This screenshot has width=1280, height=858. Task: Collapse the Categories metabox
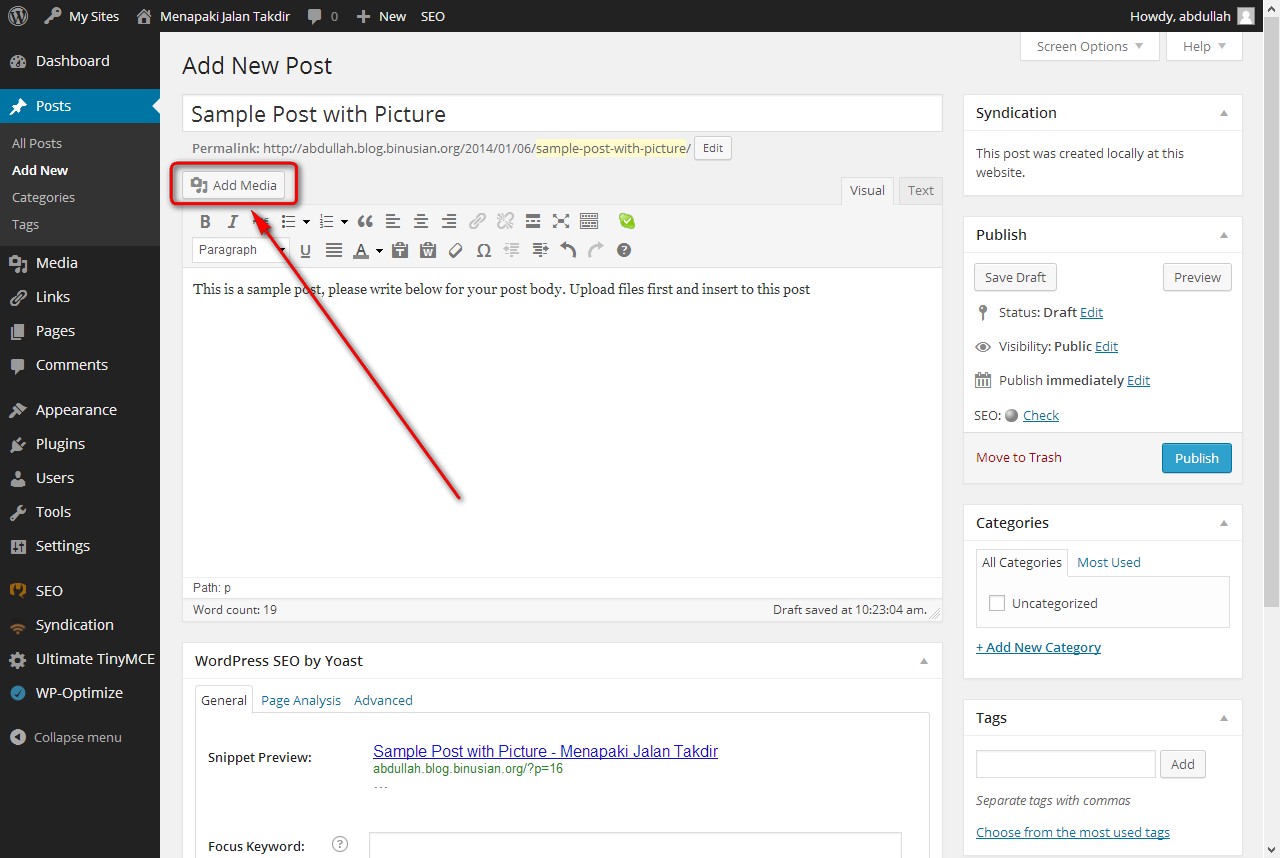1224,523
